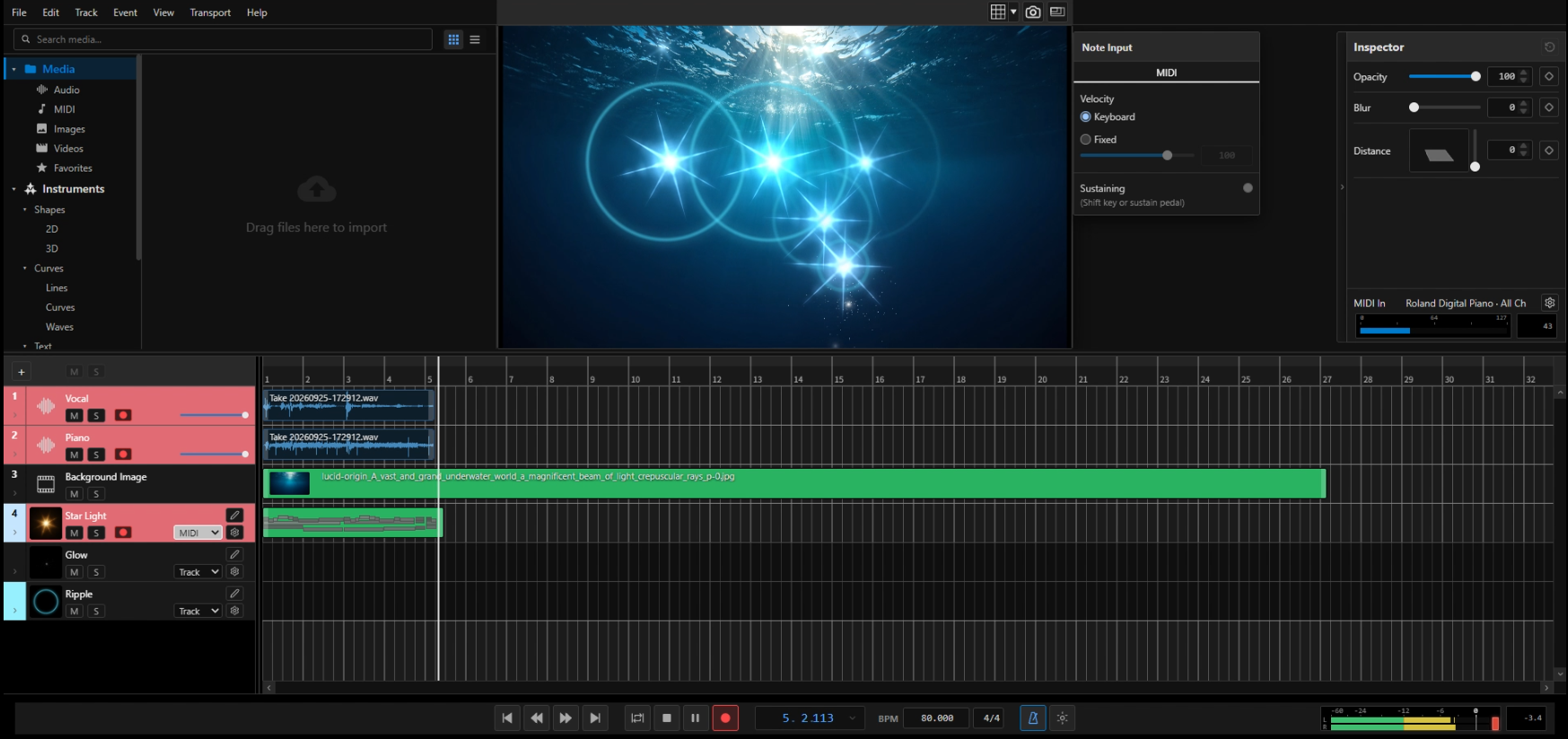Click the fast forward button
The height and width of the screenshot is (739, 1568).
point(565,717)
